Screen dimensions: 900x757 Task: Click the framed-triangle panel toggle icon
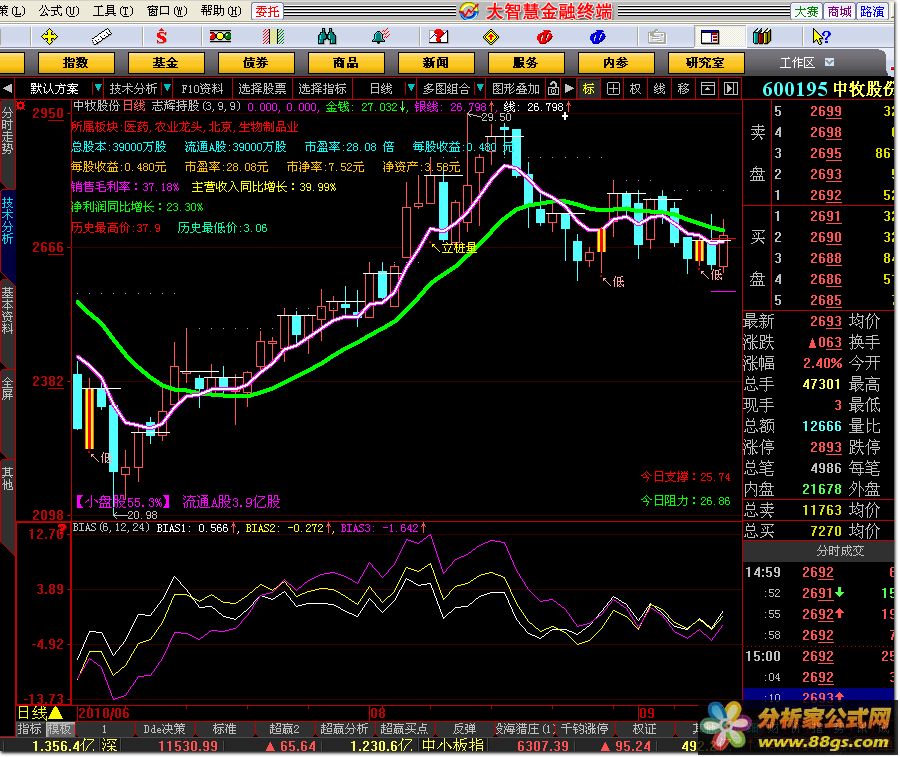[x=708, y=89]
